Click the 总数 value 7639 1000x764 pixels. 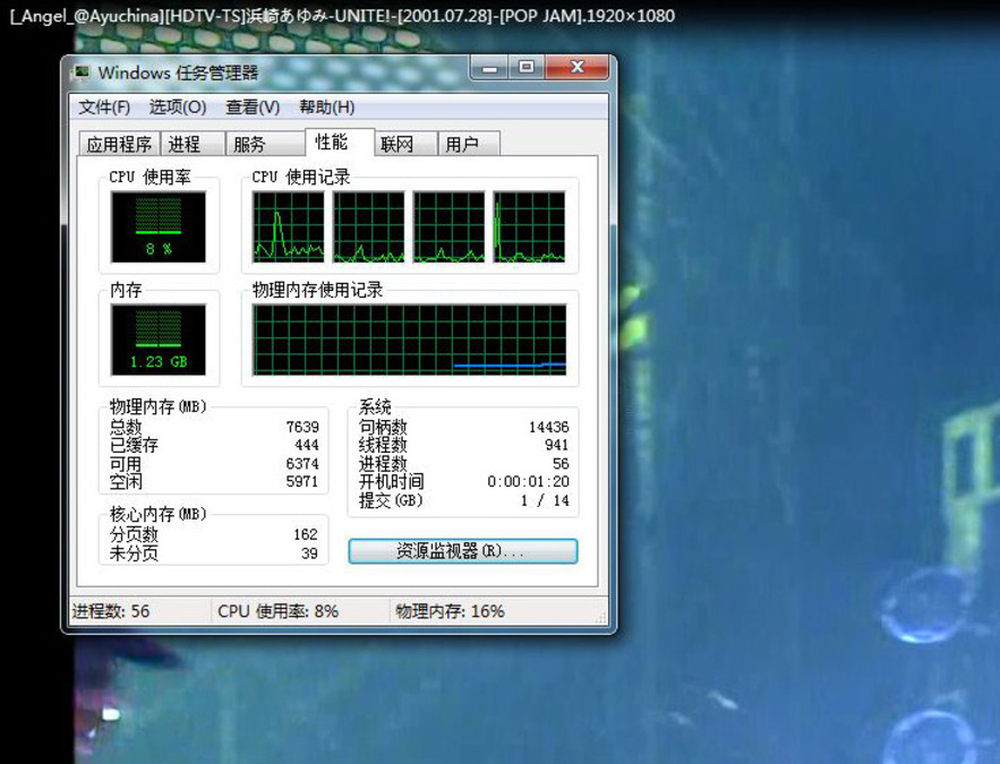(x=302, y=427)
